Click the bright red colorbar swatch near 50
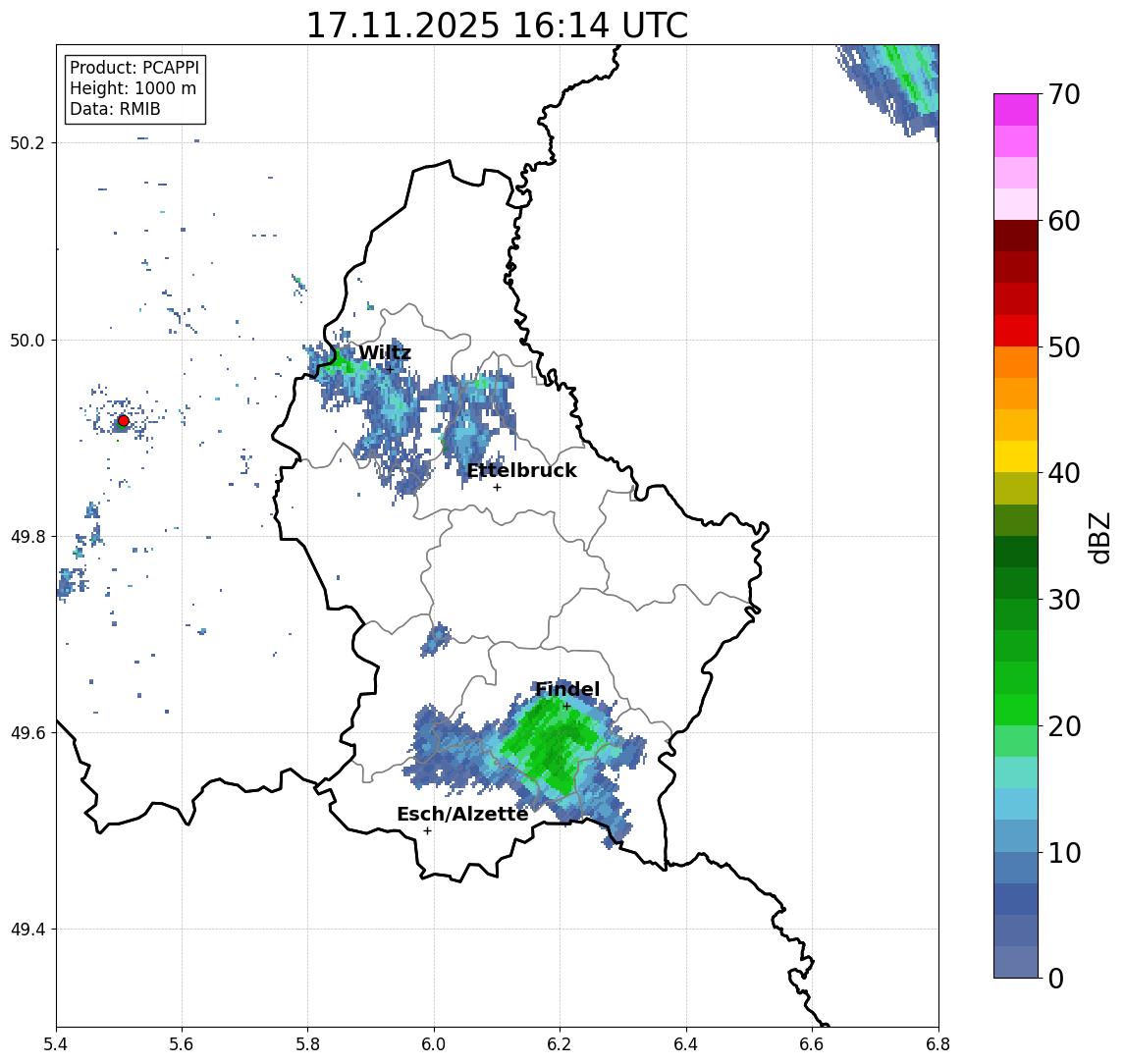The image size is (1124, 1064). tap(1016, 331)
